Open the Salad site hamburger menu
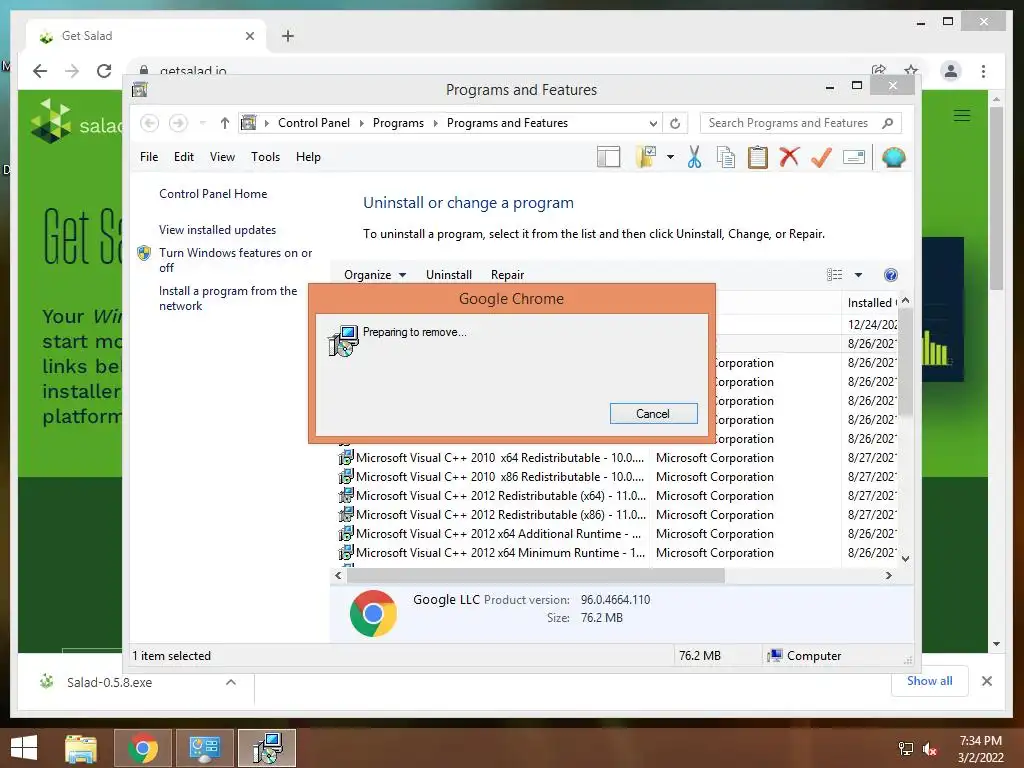 (961, 116)
